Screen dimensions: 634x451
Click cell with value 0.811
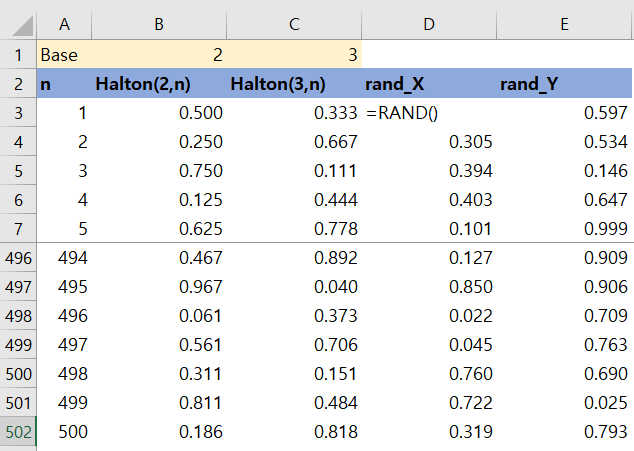159,402
